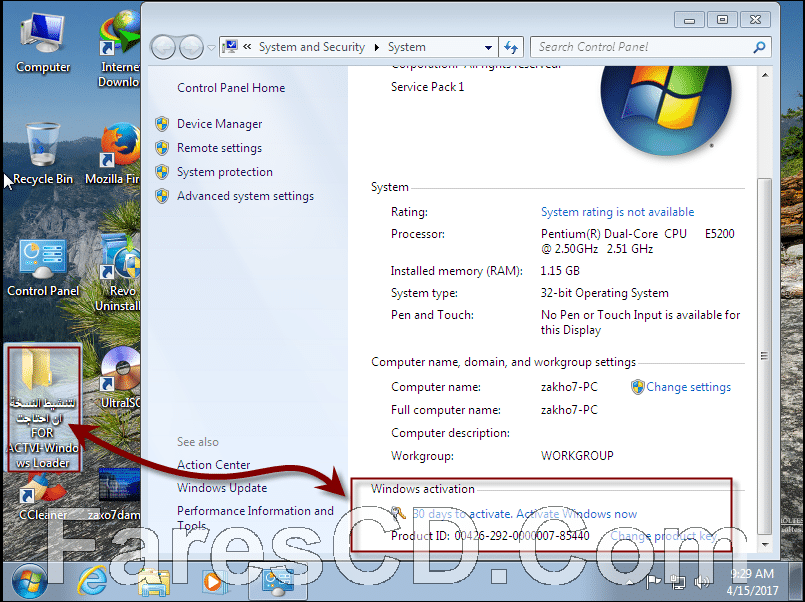Select the Service Pack 1 text
The image size is (805, 602).
click(x=428, y=87)
